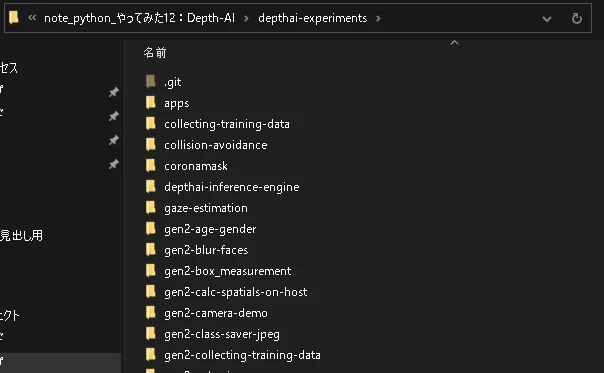Click the gen2-class-saver-jpeg folder icon
Screen dimensions: 604x373
(x=151, y=333)
